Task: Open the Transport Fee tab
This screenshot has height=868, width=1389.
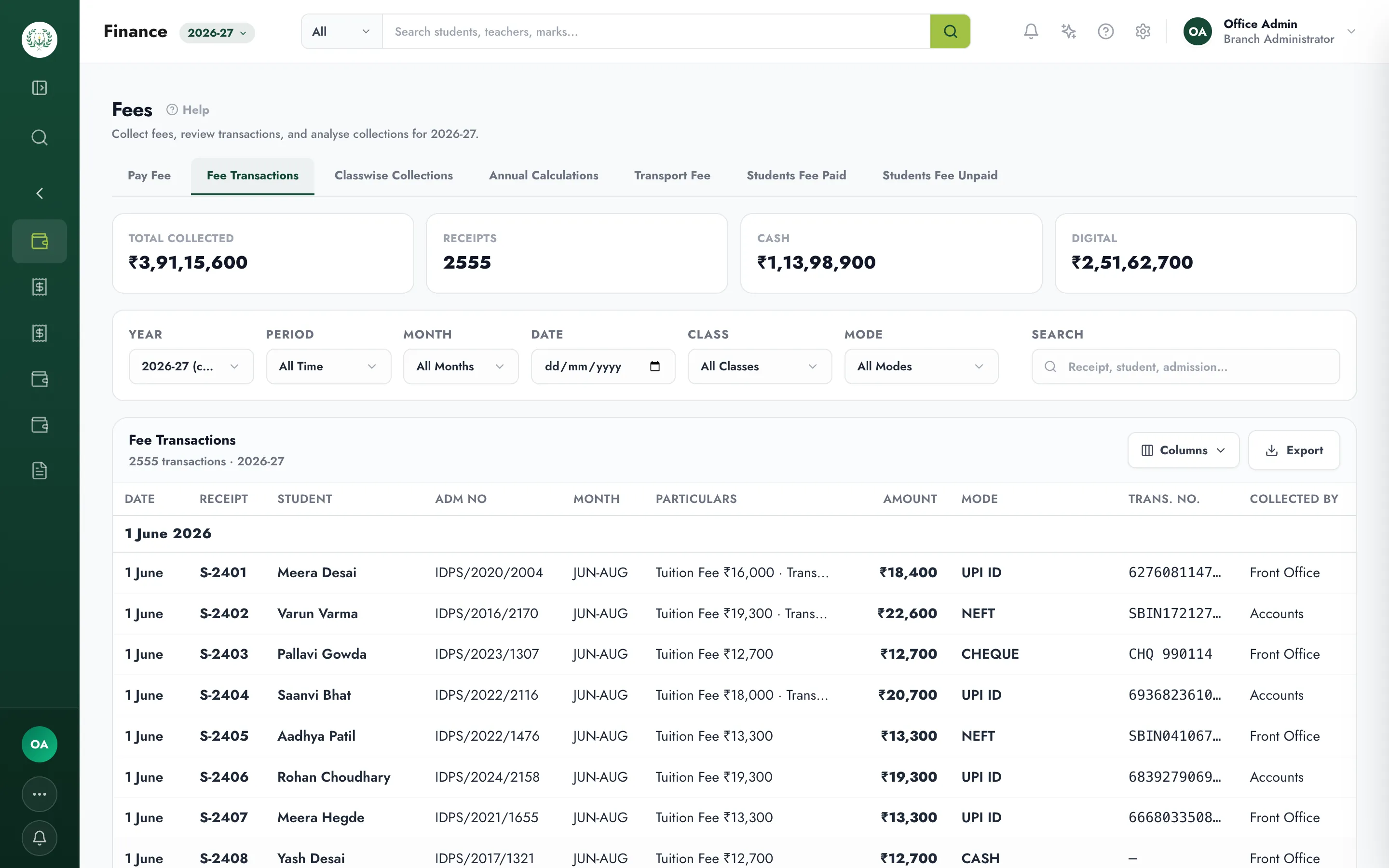Action: pyautogui.click(x=672, y=176)
